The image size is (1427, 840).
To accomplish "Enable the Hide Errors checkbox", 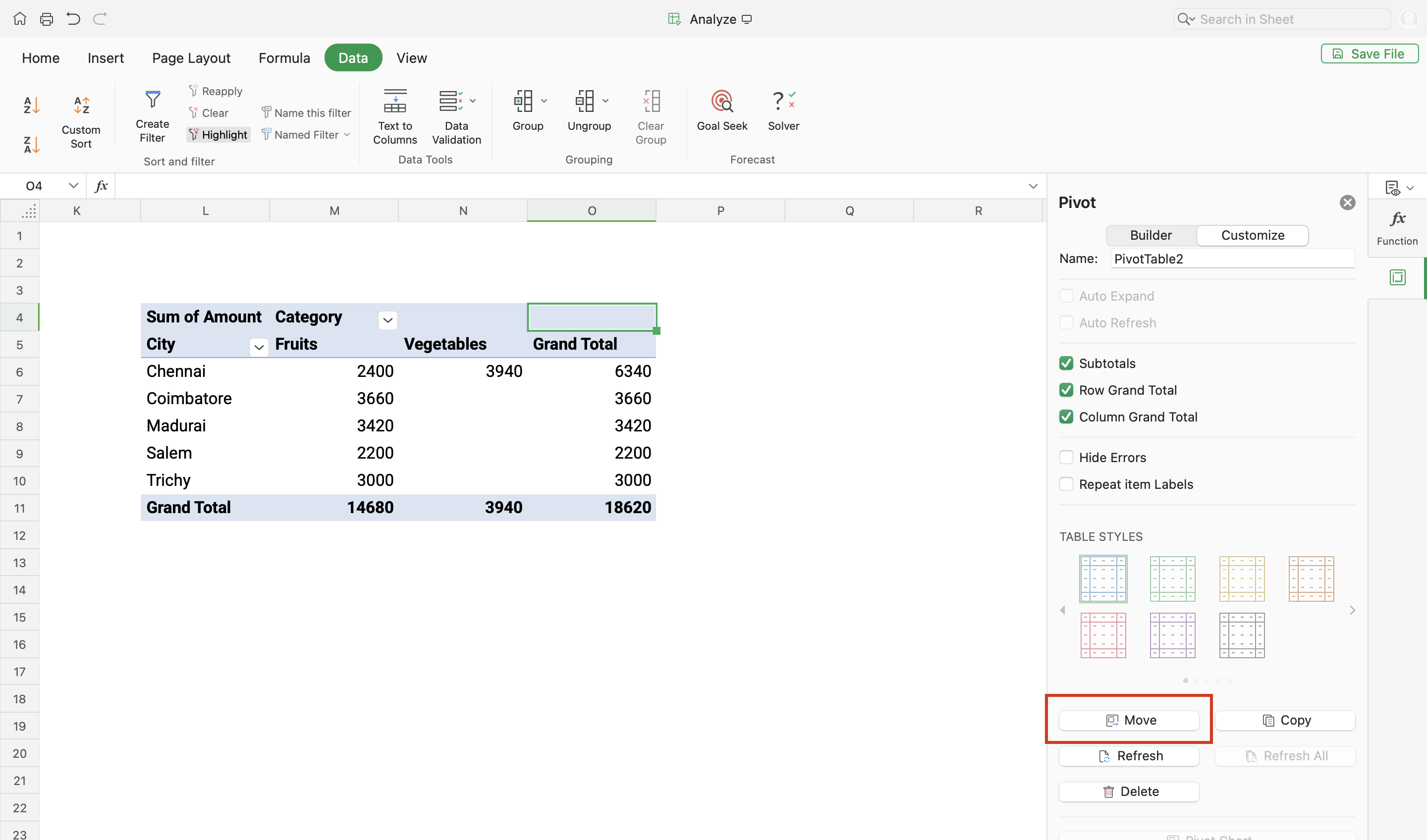I will (1066, 457).
